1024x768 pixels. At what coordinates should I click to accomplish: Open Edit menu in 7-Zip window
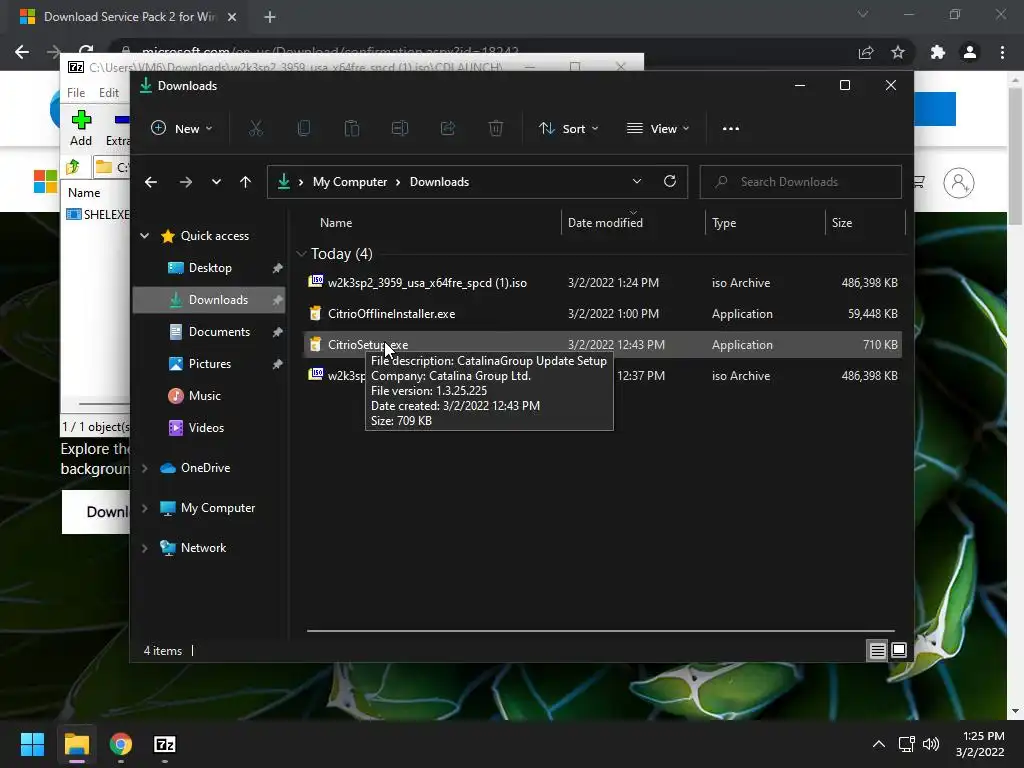pos(109,93)
